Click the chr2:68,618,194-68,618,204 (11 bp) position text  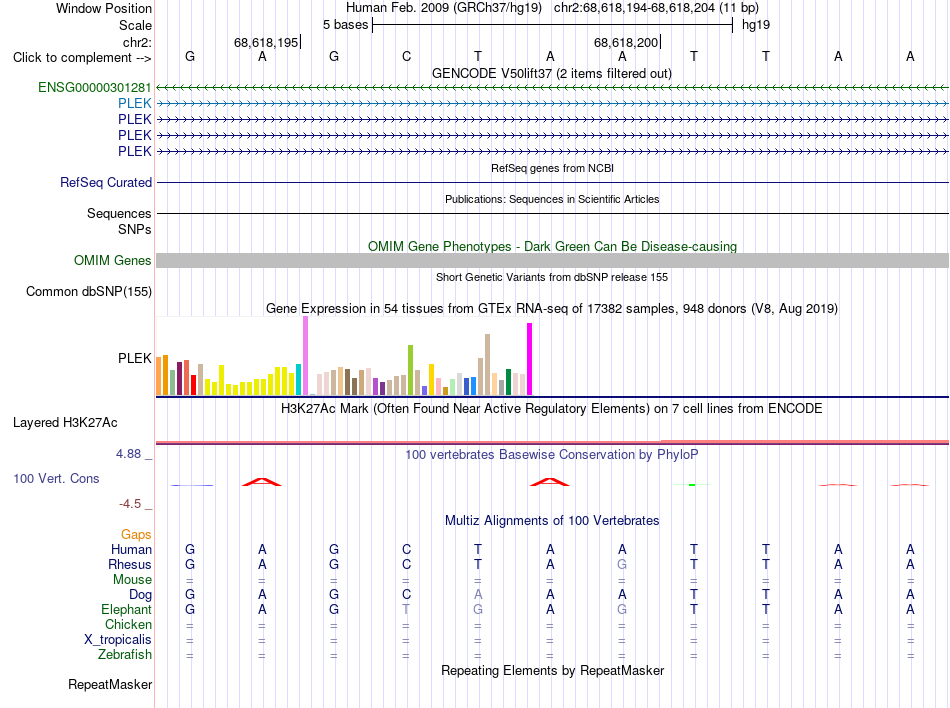point(656,8)
